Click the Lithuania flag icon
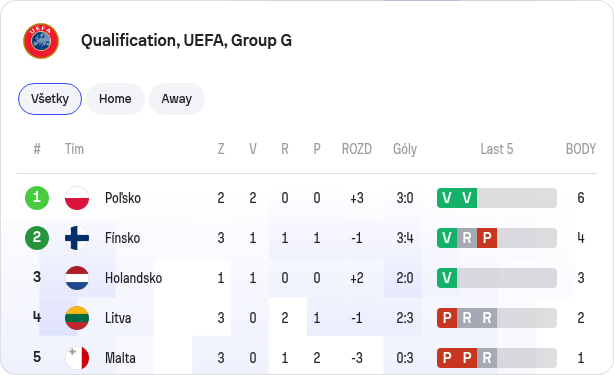 point(77,318)
